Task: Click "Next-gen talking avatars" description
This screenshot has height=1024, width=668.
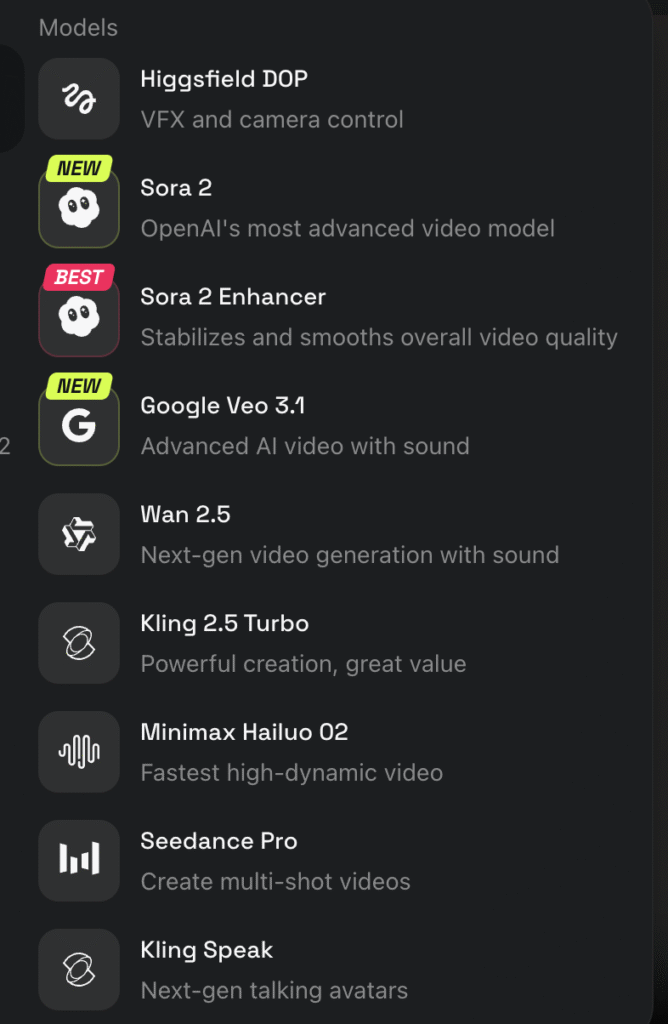Action: 275,991
